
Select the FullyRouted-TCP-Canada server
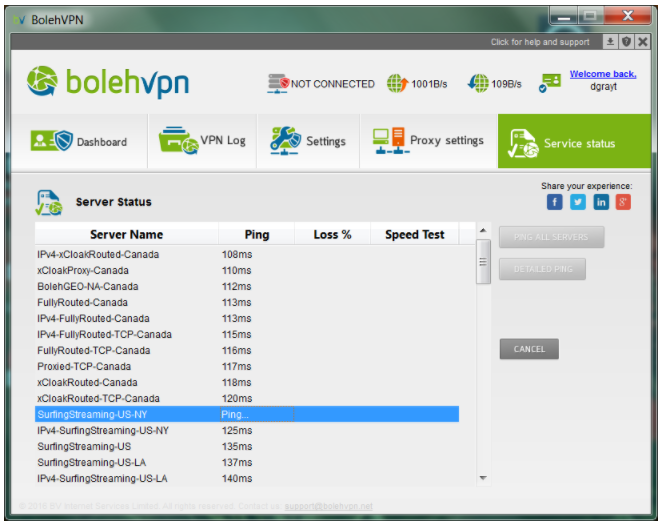click(x=247, y=351)
